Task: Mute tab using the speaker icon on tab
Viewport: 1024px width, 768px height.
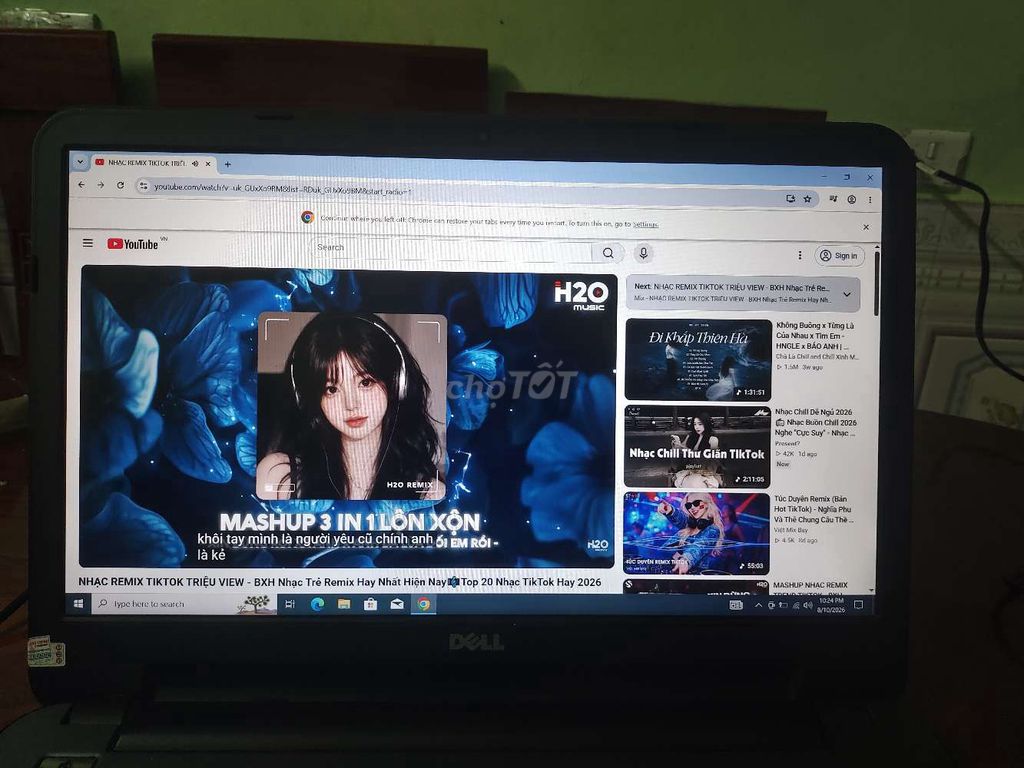Action: (195, 163)
